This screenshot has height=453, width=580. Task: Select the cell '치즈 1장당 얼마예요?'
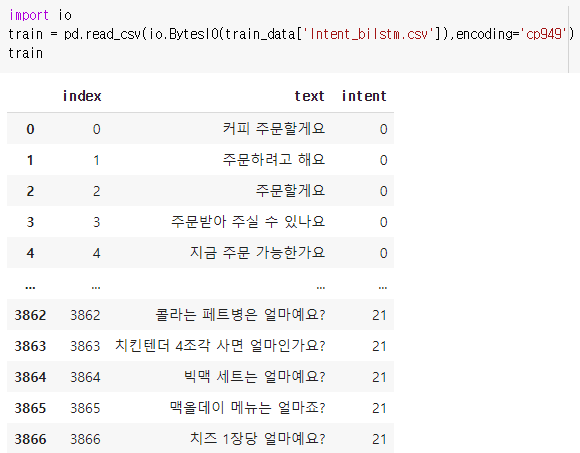257,439
